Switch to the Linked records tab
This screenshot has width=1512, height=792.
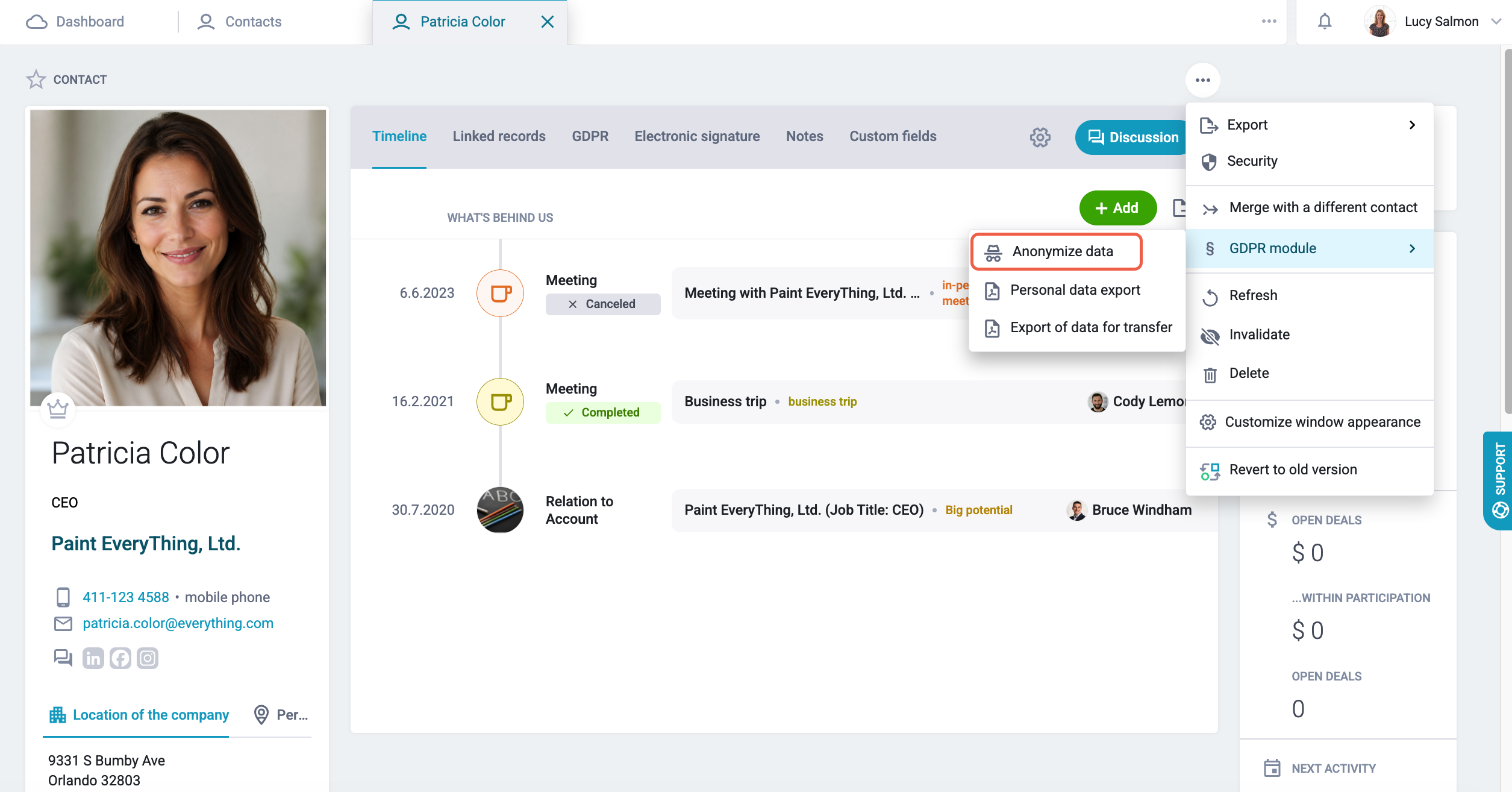(x=499, y=136)
